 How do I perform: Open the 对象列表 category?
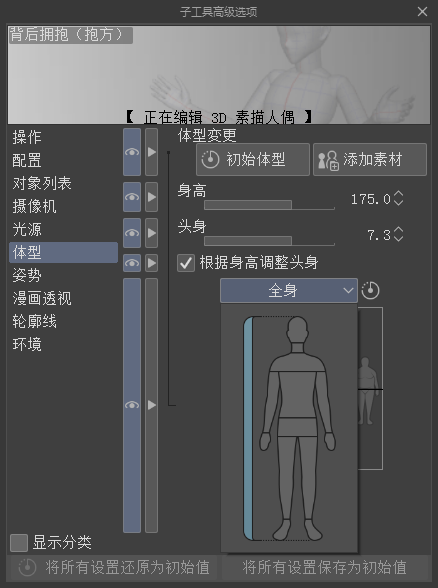pos(63,183)
